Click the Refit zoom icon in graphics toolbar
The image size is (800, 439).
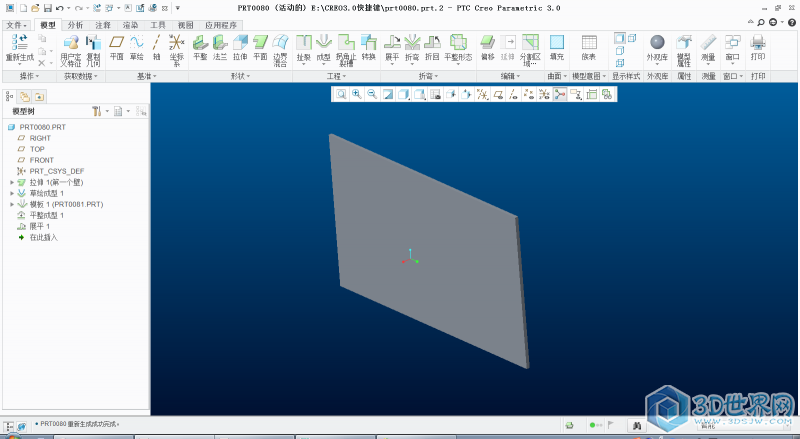(341, 94)
